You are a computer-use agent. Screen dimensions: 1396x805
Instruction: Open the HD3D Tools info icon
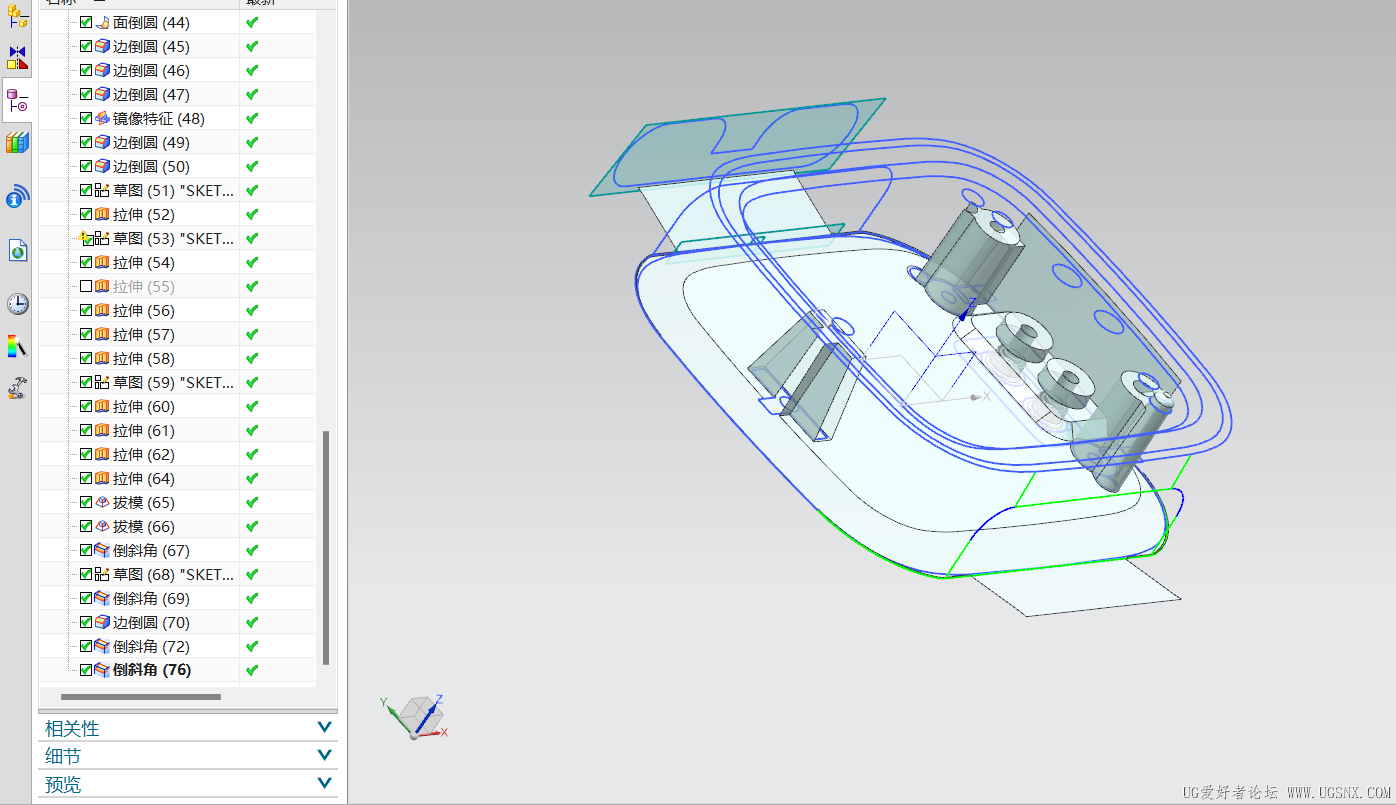pos(17,197)
